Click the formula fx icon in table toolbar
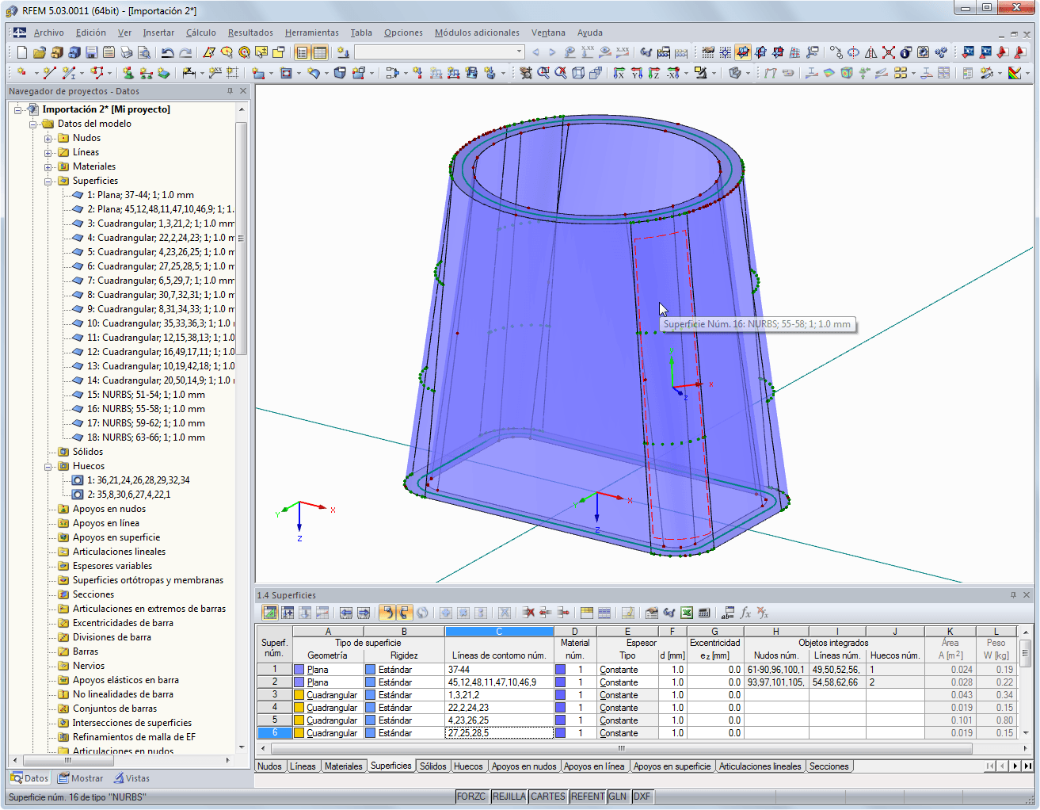Viewport: 1040px width, 810px height. [746, 613]
